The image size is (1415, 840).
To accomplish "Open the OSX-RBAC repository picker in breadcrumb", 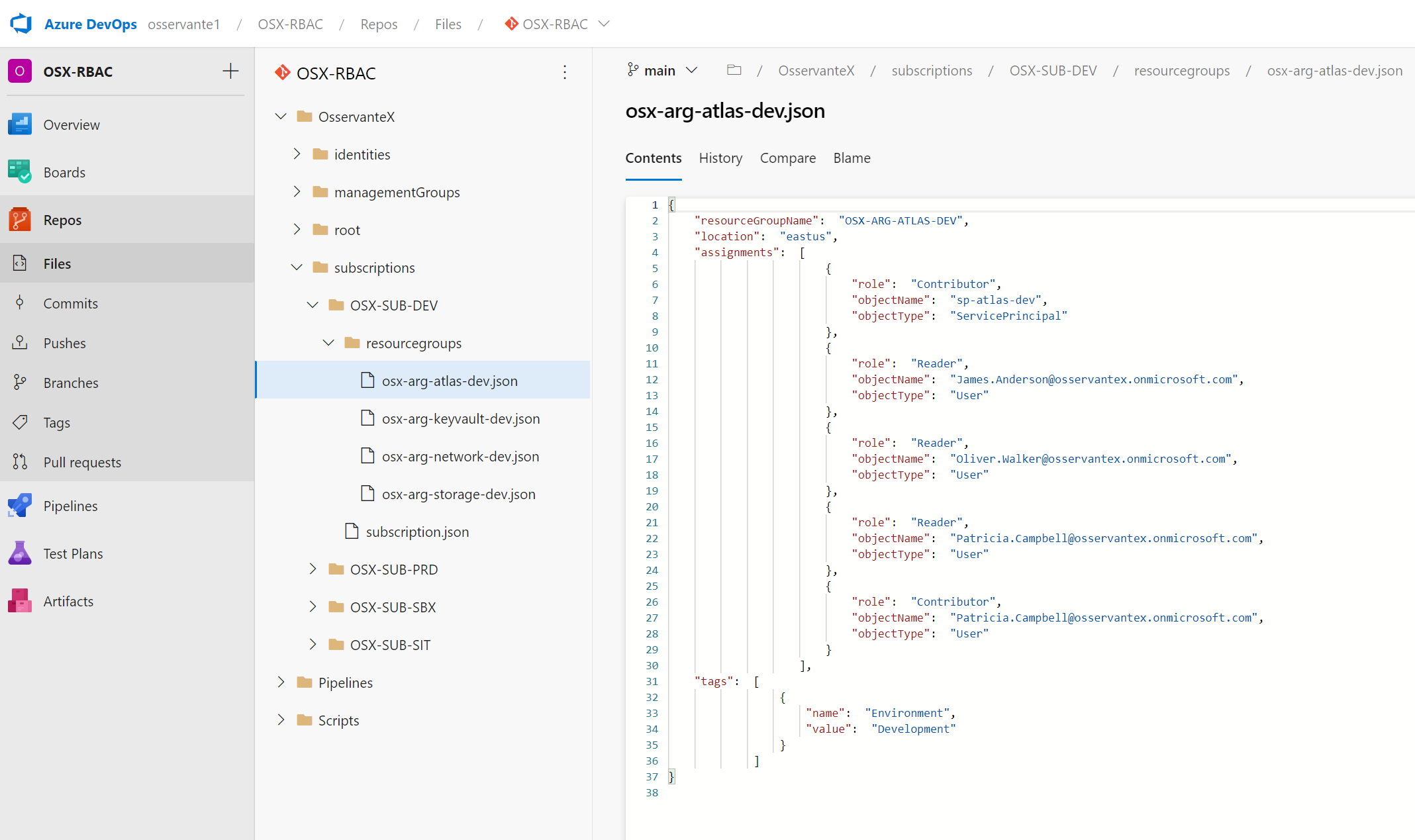I will (556, 24).
